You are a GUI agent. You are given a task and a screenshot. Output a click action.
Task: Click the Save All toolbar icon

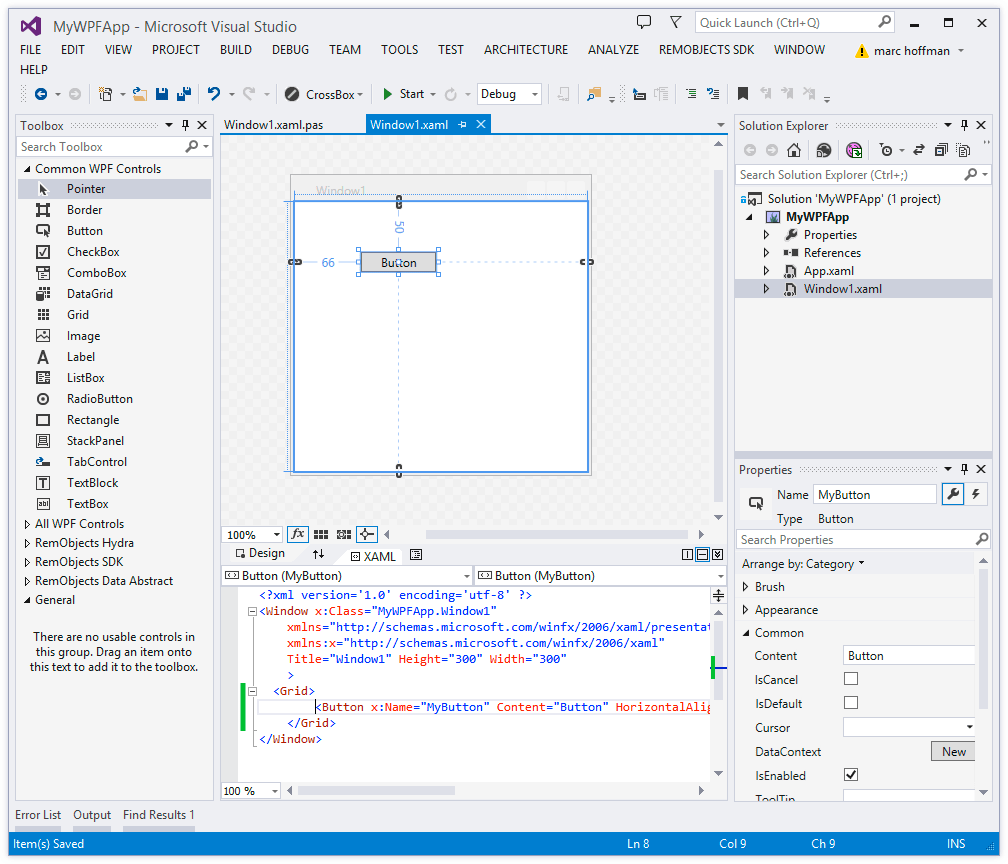(x=184, y=94)
